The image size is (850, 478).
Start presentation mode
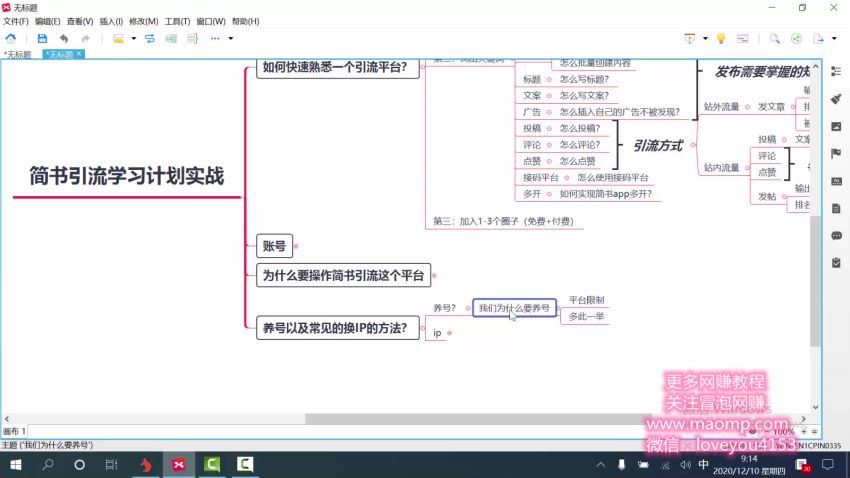(690, 38)
